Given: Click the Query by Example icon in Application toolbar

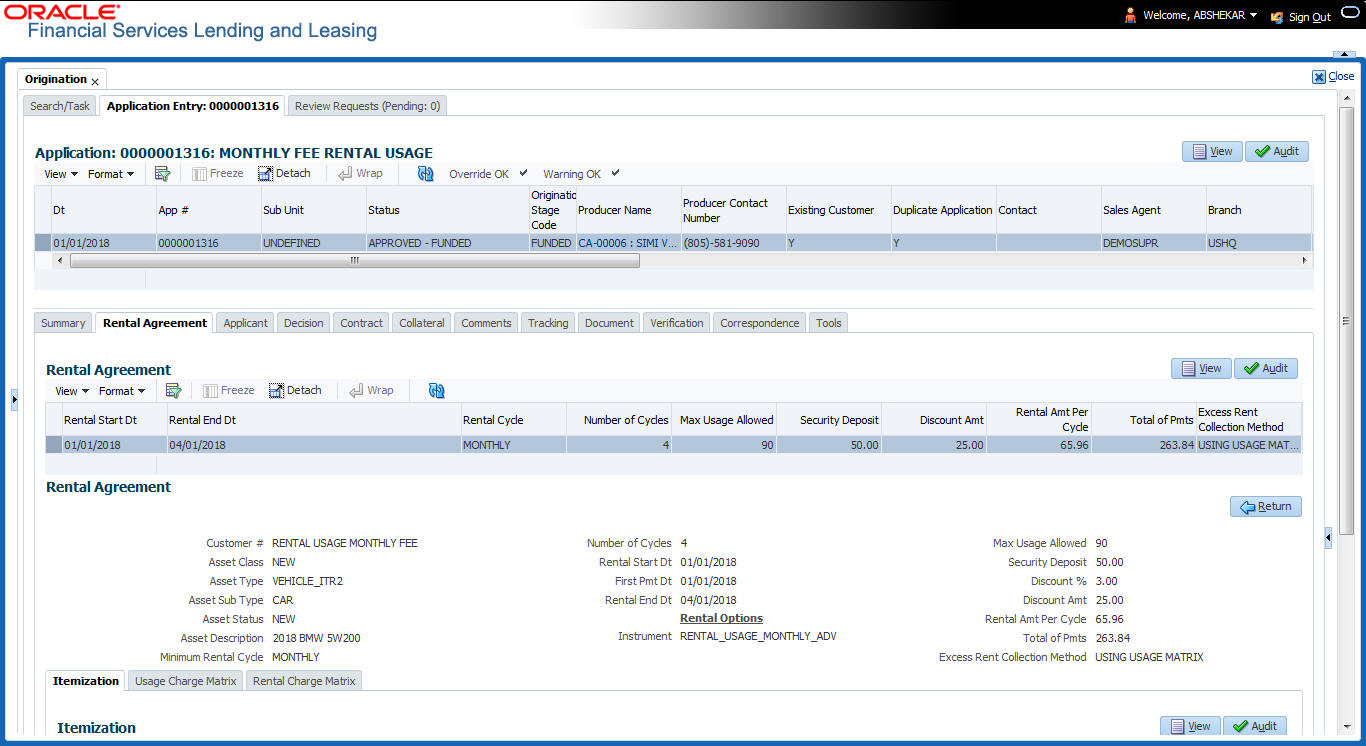Looking at the screenshot, I should point(162,174).
